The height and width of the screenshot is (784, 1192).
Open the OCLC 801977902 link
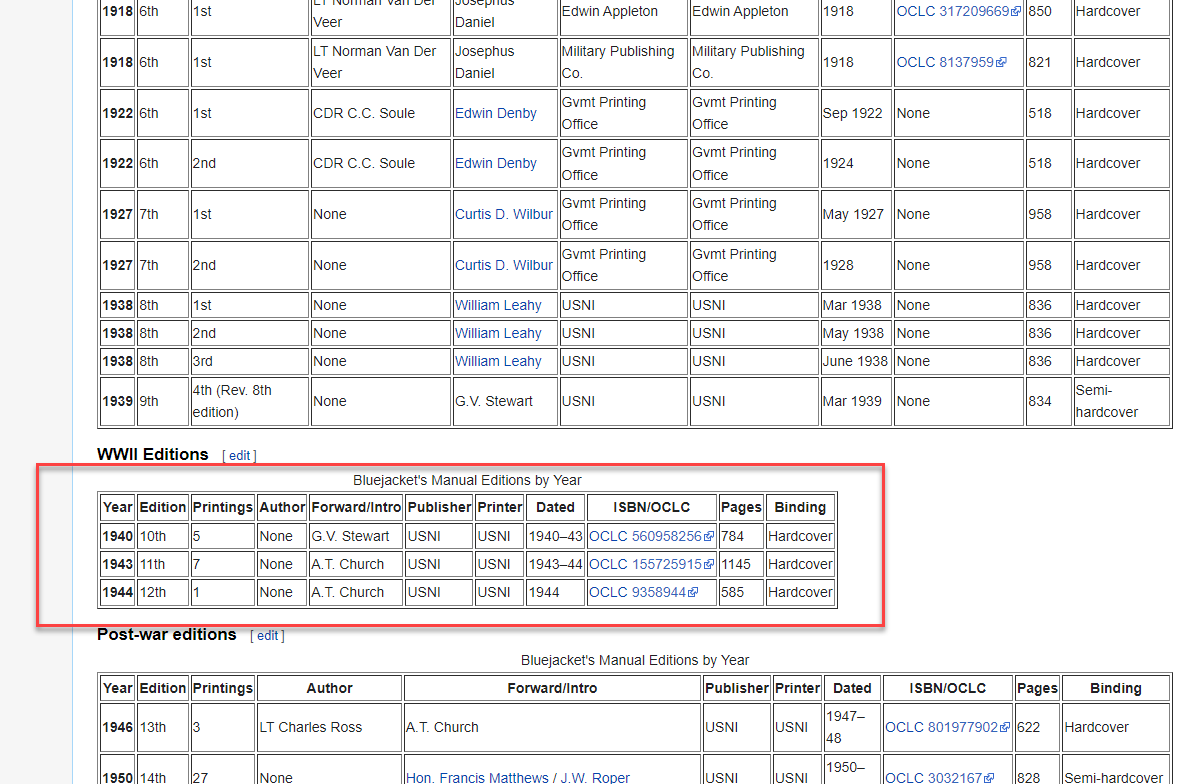(x=941, y=727)
